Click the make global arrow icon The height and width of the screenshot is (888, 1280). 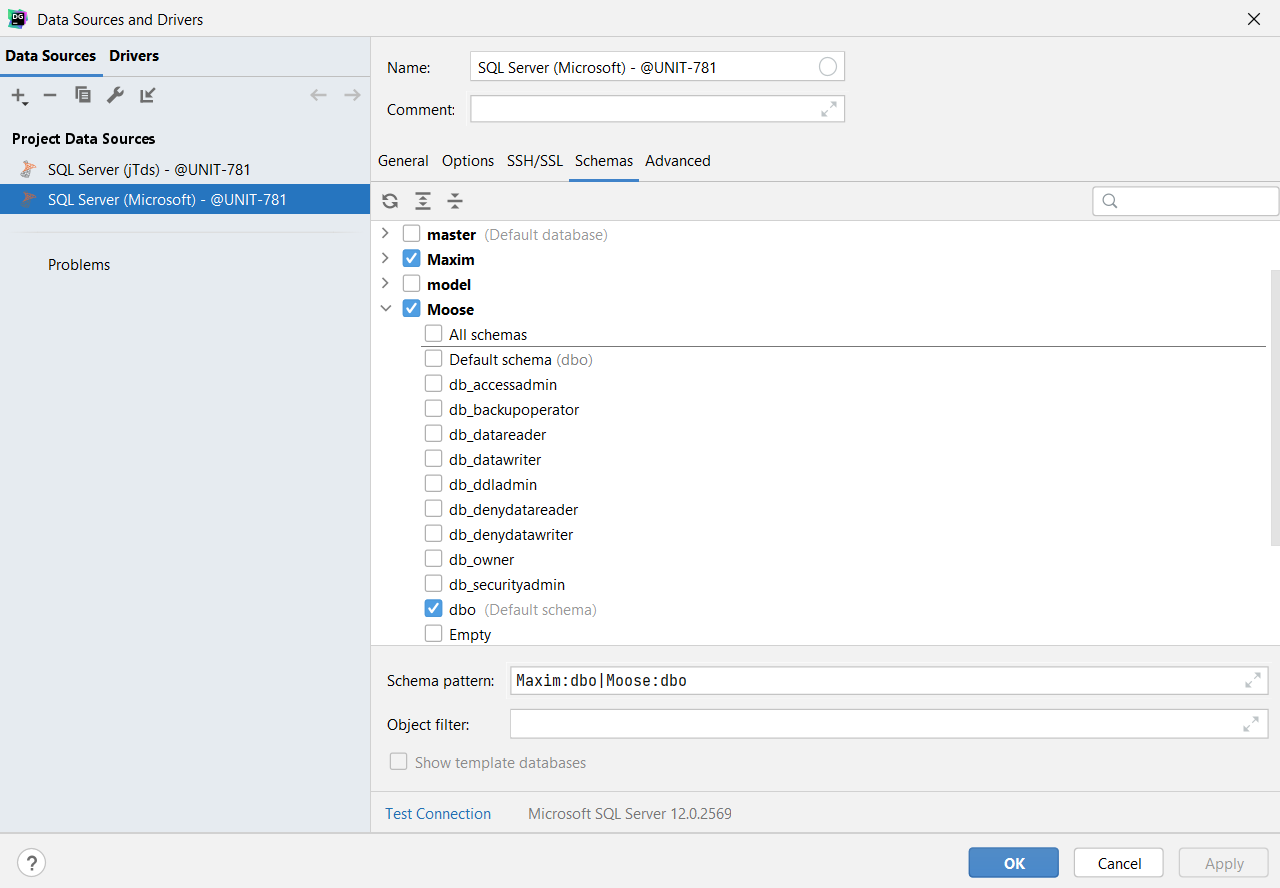coord(148,95)
